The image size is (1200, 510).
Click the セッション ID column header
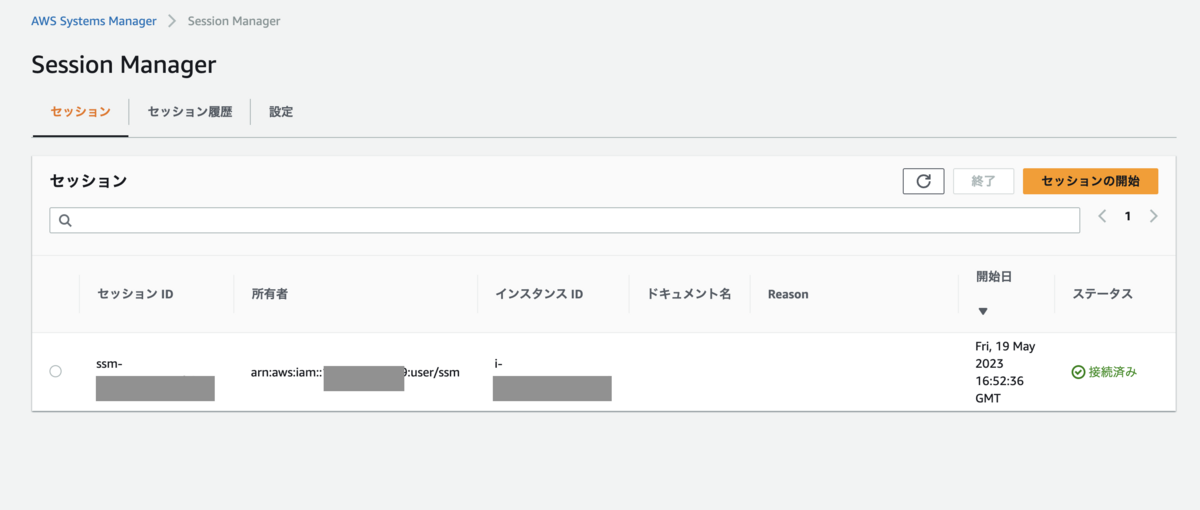135,294
